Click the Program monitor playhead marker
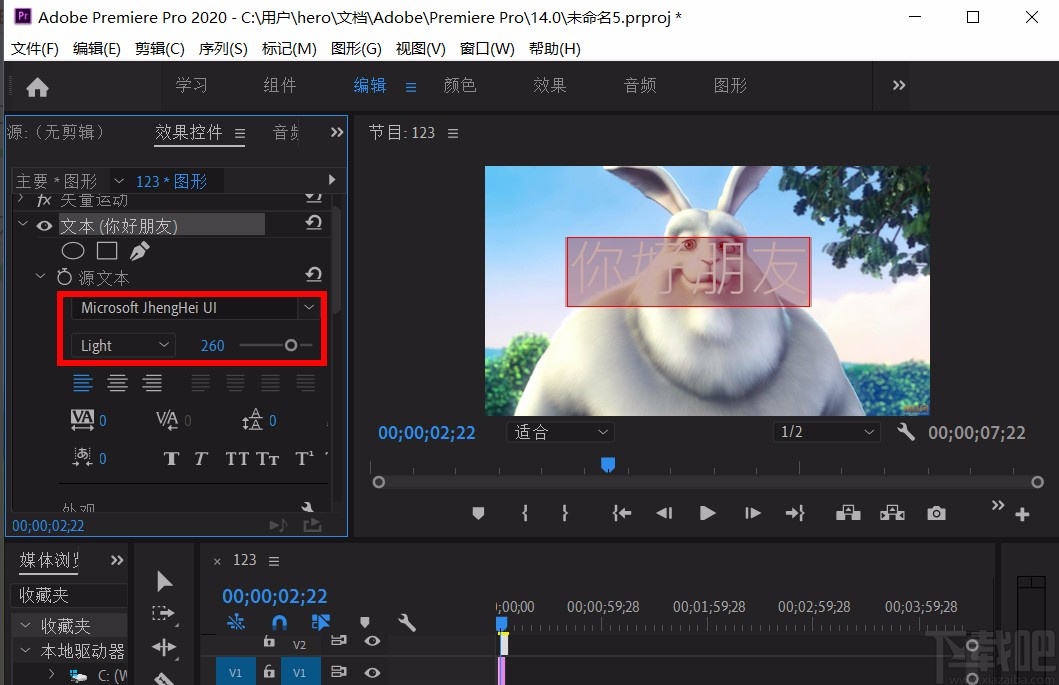The height and width of the screenshot is (685, 1059). click(608, 464)
